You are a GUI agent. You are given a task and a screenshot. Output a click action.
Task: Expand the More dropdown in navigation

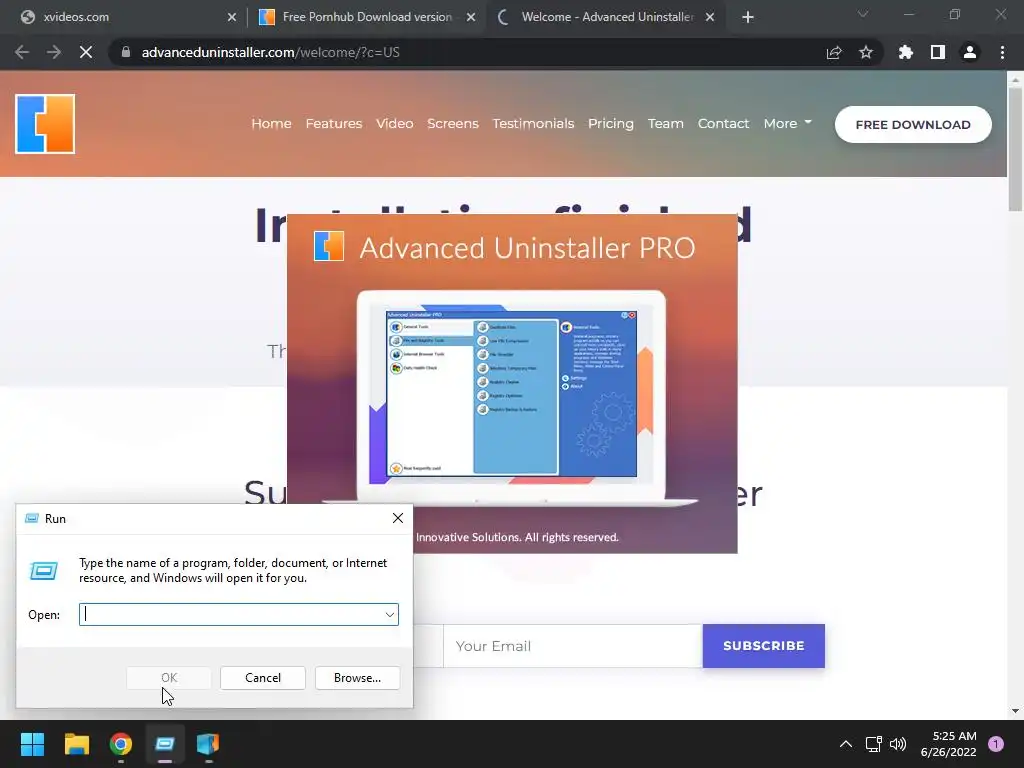(x=788, y=123)
